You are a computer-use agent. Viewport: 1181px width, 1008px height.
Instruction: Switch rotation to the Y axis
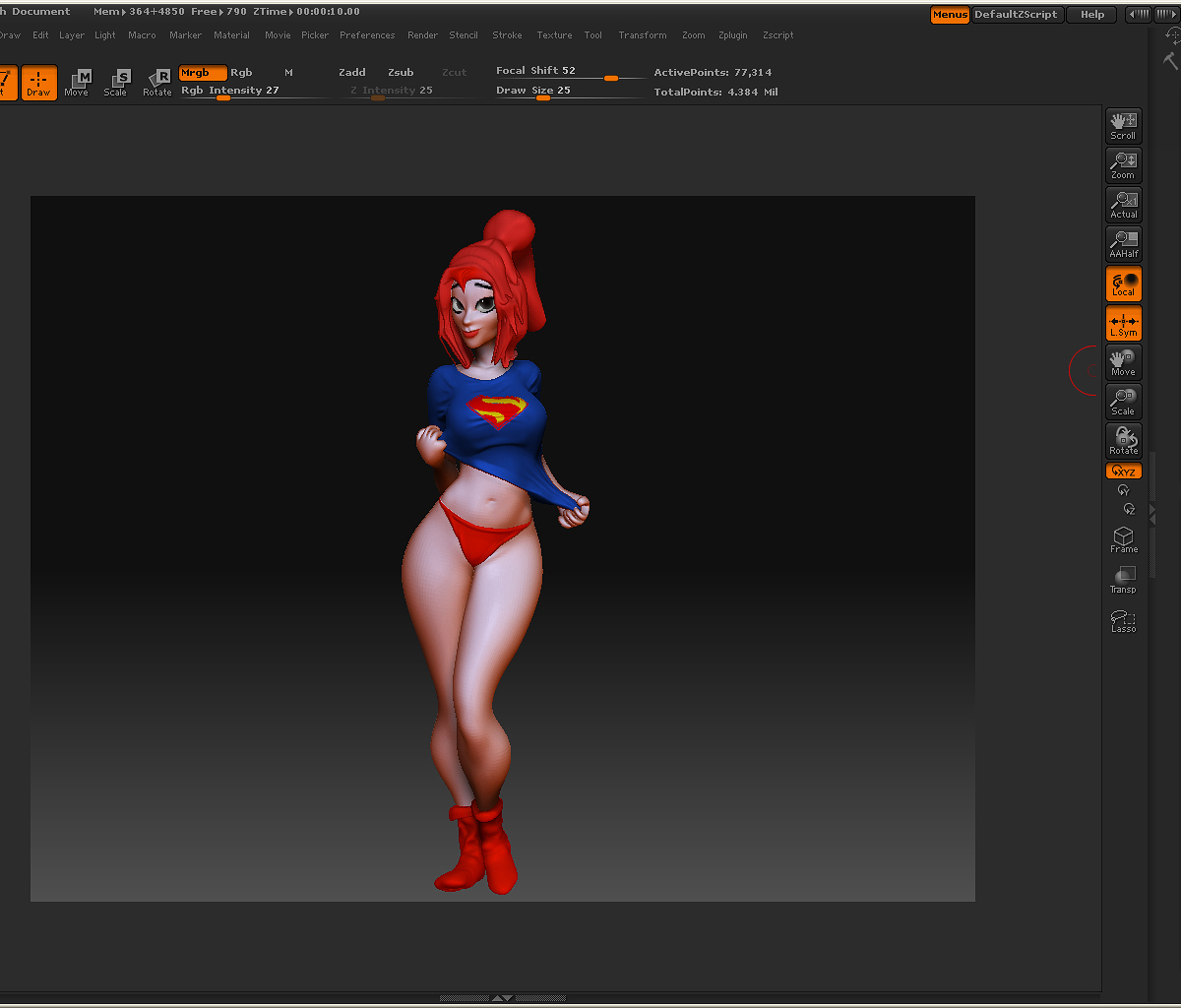click(x=1123, y=490)
